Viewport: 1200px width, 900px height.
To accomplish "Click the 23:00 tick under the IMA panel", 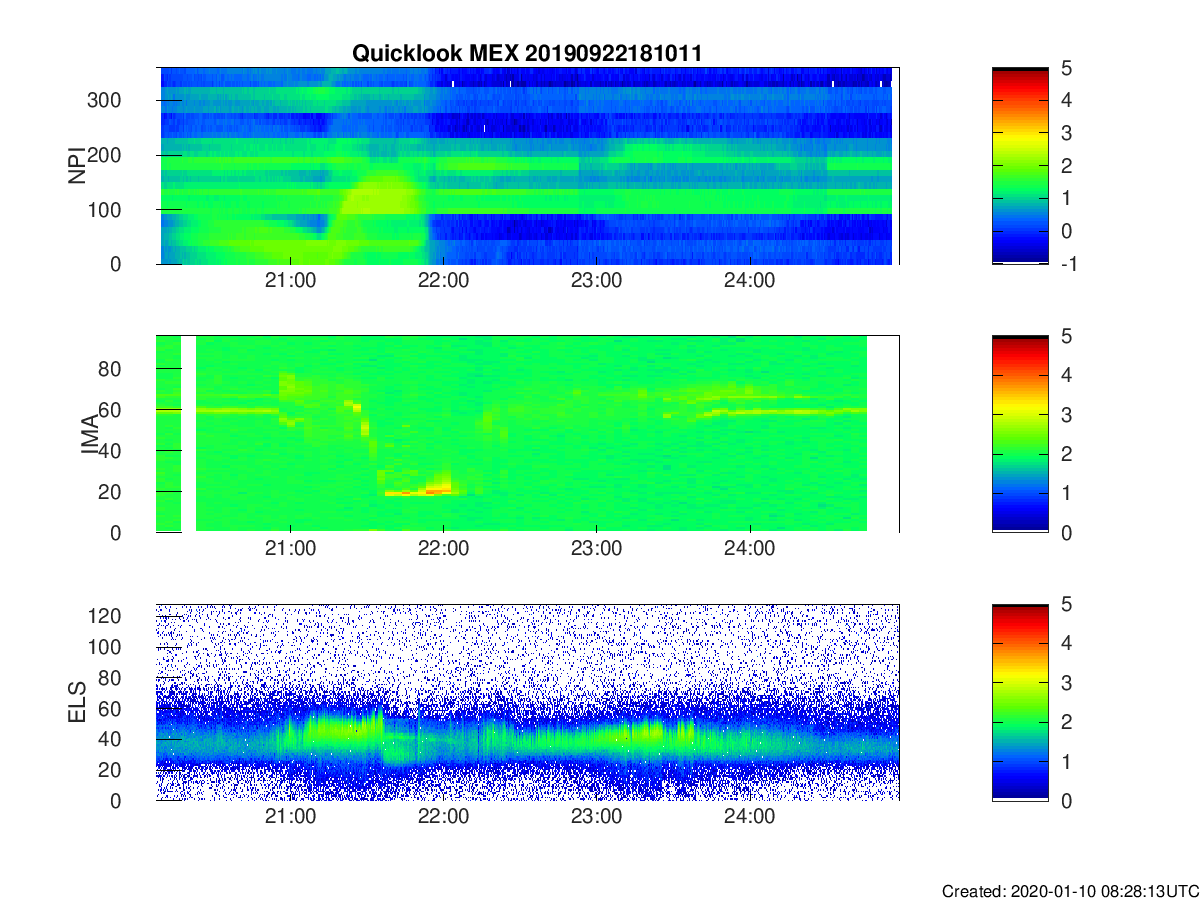I will (x=596, y=549).
